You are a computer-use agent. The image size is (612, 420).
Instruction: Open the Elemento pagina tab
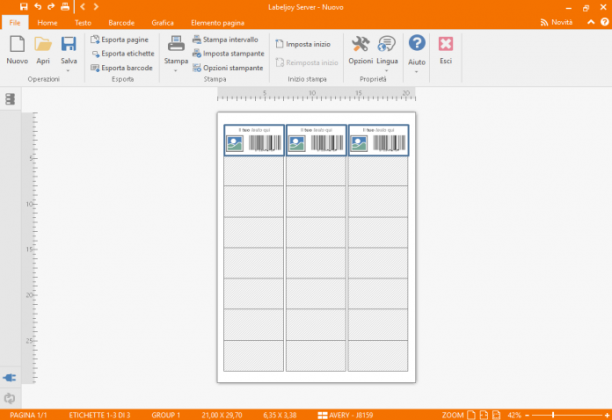click(x=217, y=23)
